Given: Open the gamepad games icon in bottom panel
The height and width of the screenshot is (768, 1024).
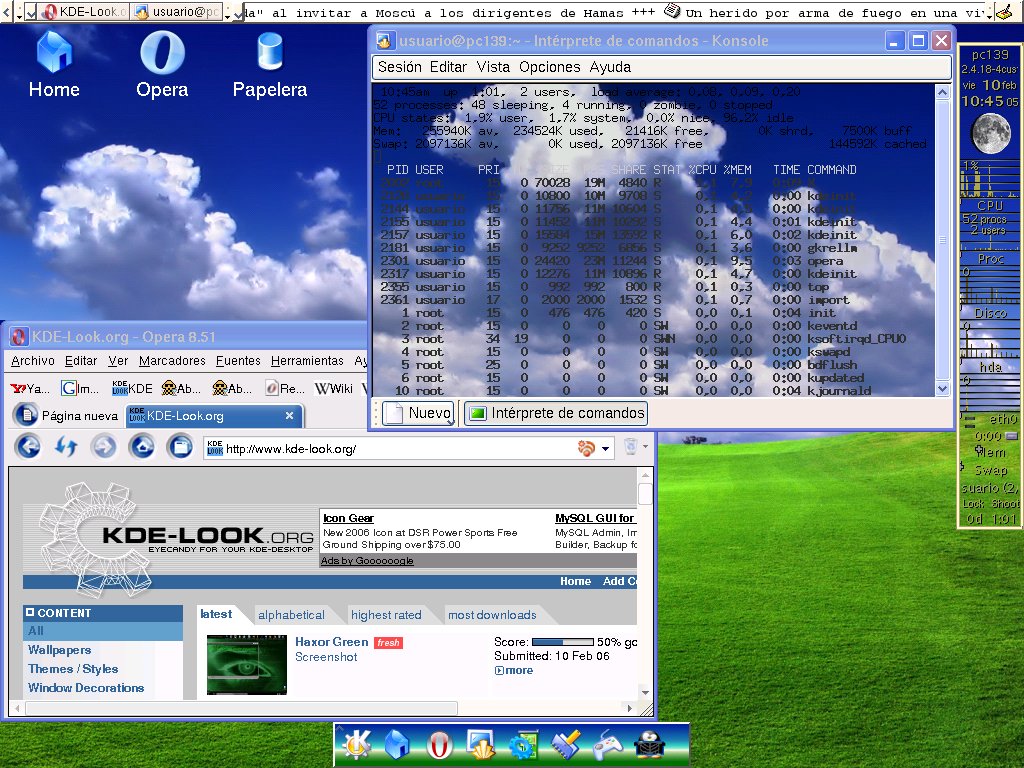Looking at the screenshot, I should 608,745.
